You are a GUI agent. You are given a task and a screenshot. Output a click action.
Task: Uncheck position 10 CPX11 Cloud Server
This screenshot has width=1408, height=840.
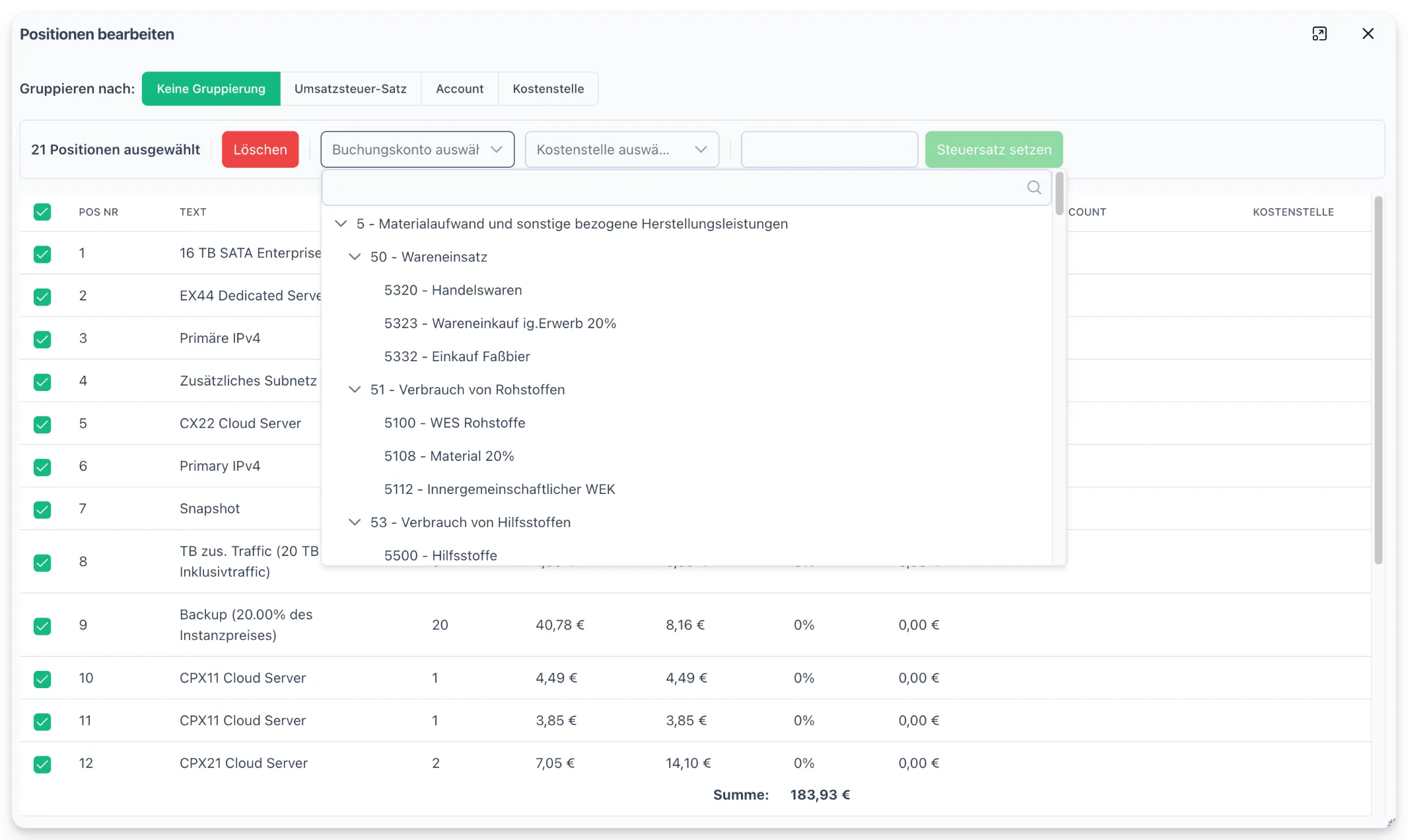pyautogui.click(x=42, y=679)
